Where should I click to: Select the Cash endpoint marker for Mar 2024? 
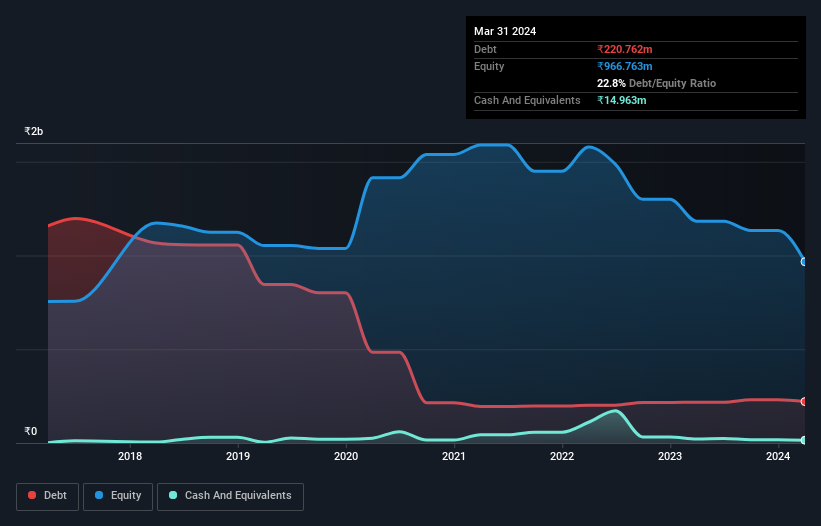tap(804, 440)
